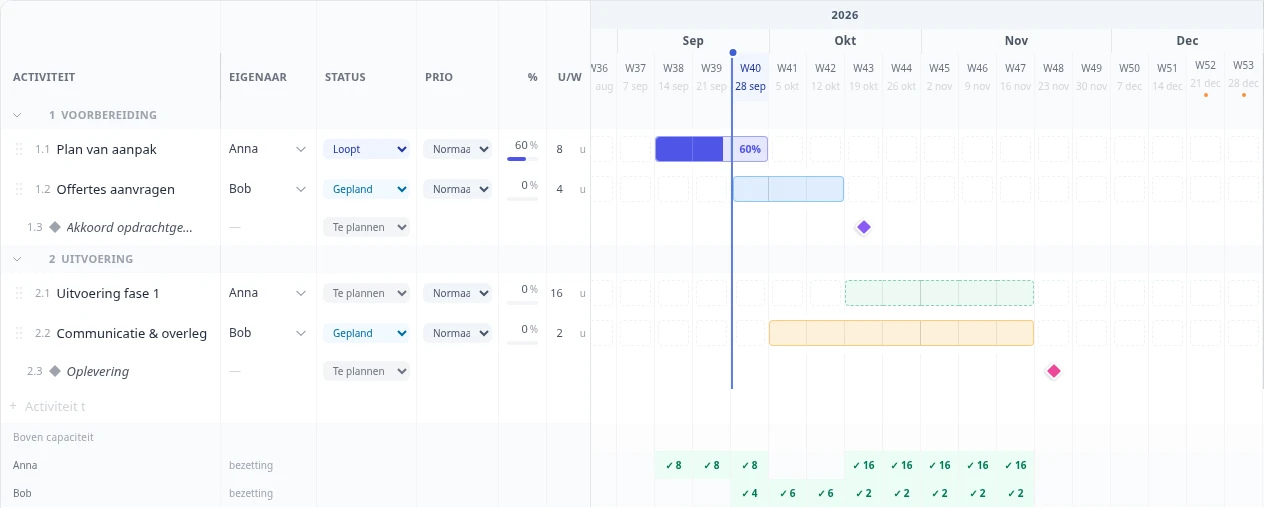
Task: Open priority dropdown for Communicatie & overleg
Action: pyautogui.click(x=457, y=333)
